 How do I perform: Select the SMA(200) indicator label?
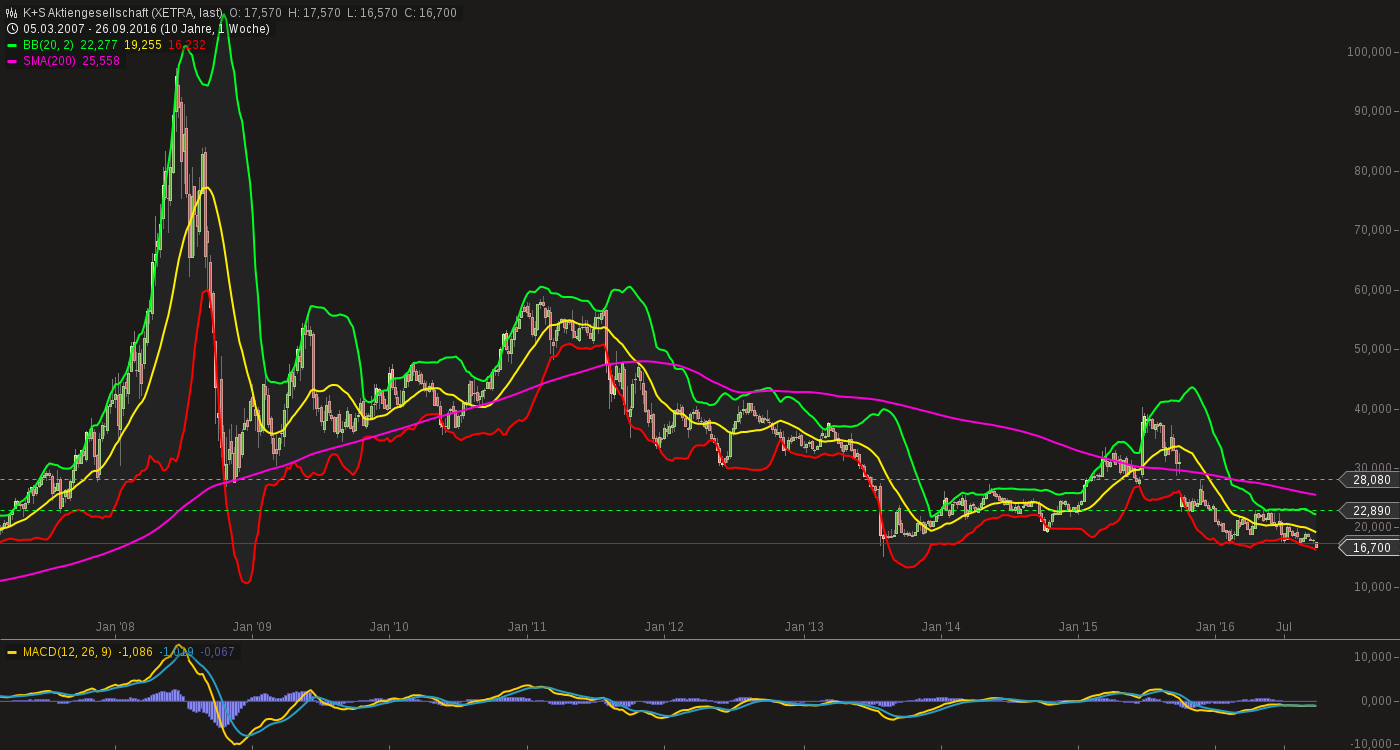pyautogui.click(x=49, y=61)
